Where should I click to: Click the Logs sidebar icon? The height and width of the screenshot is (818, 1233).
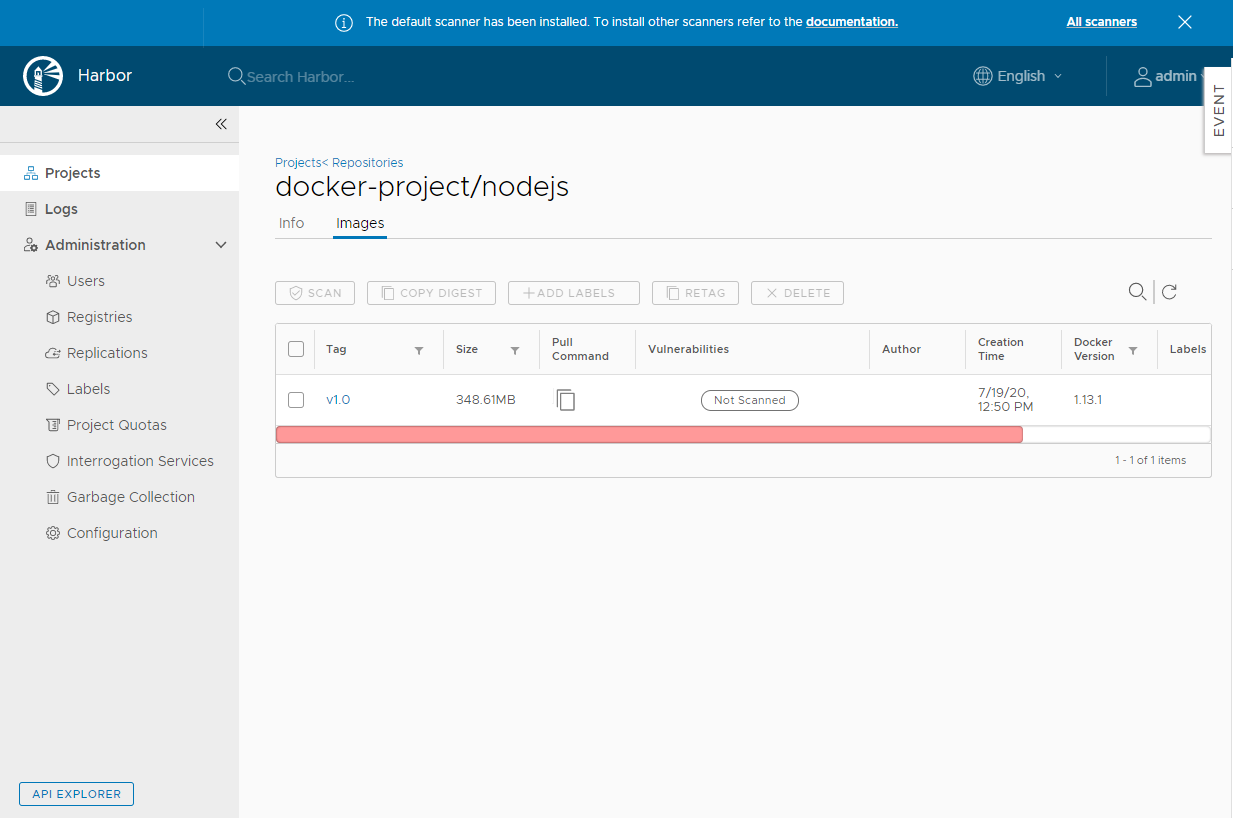click(x=31, y=209)
